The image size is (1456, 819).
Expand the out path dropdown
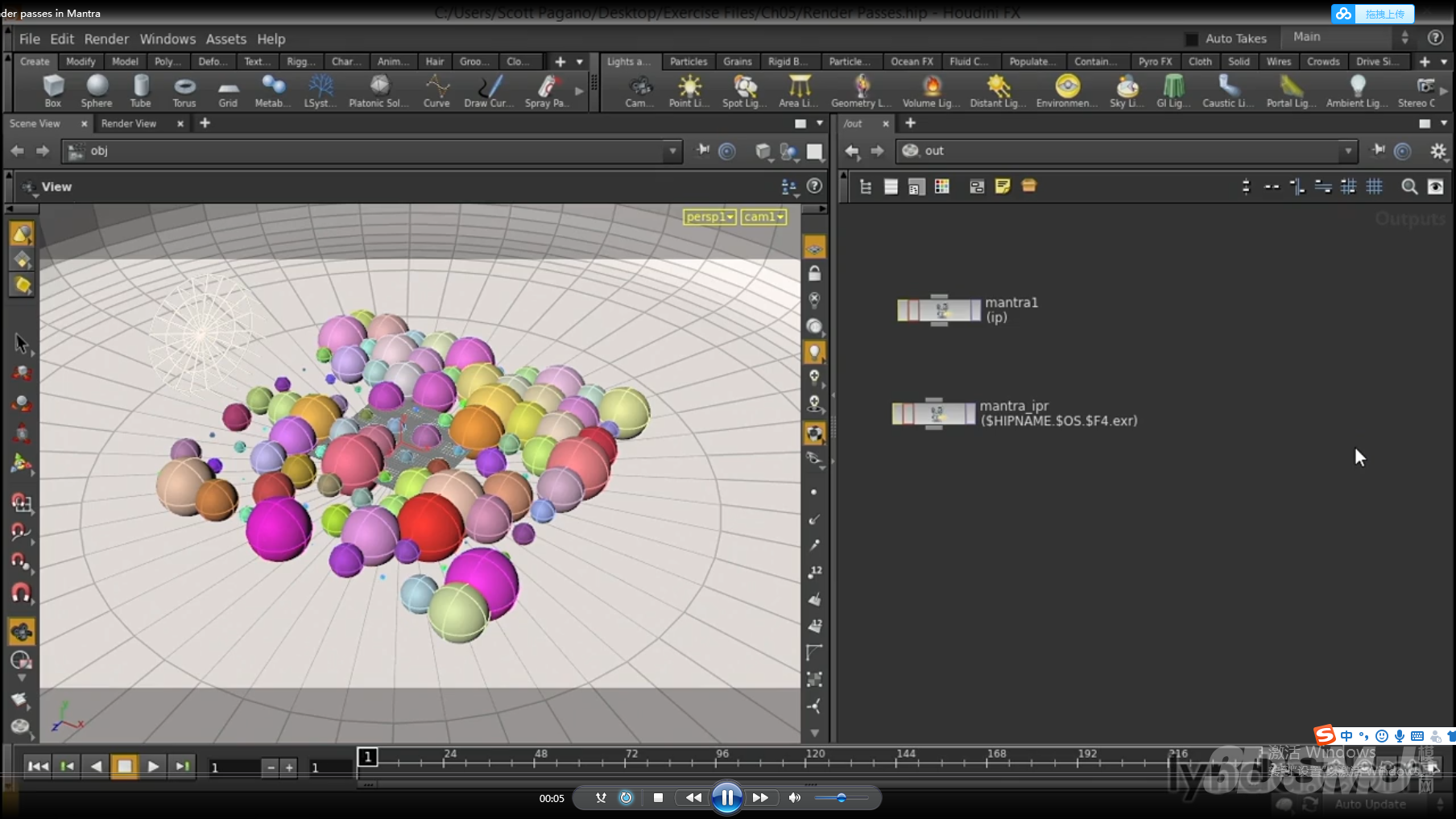tap(1347, 151)
